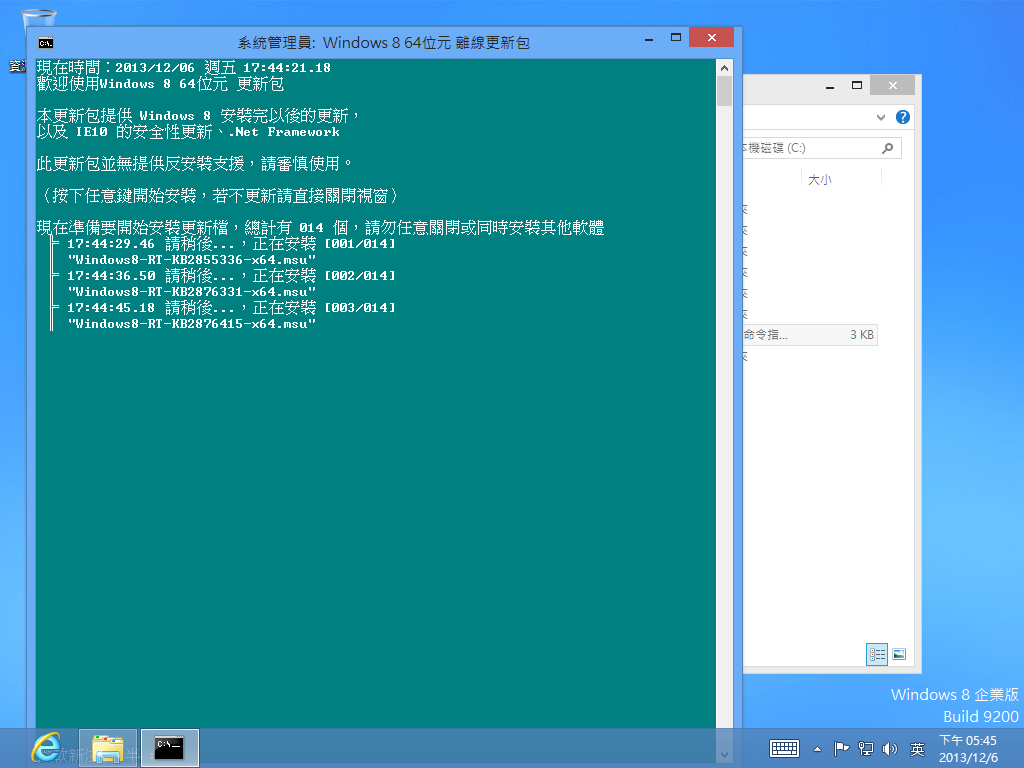This screenshot has width=1024, height=768.
Task: Click the KB2855336 msu filename line
Action: (191, 260)
